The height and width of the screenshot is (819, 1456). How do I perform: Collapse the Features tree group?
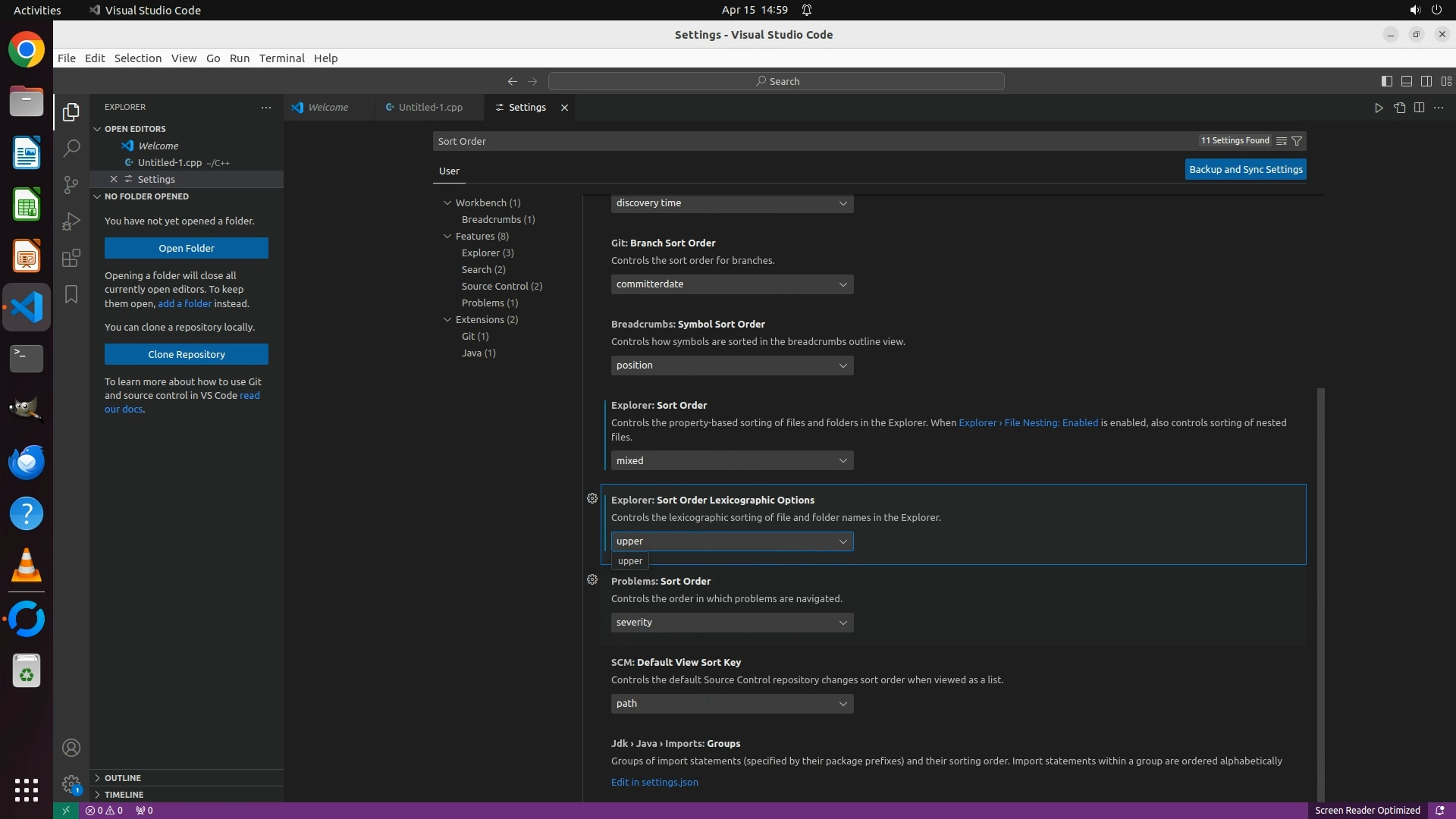point(447,237)
